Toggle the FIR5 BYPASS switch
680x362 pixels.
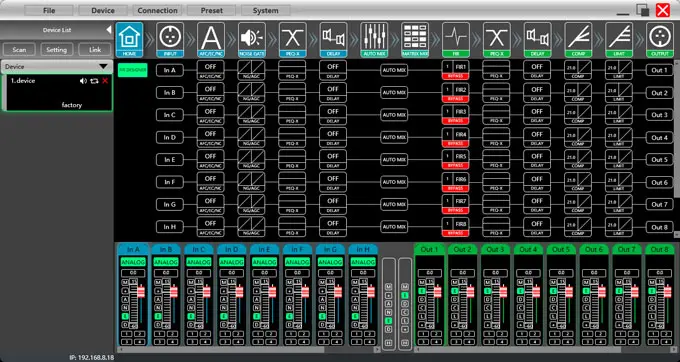(x=455, y=166)
